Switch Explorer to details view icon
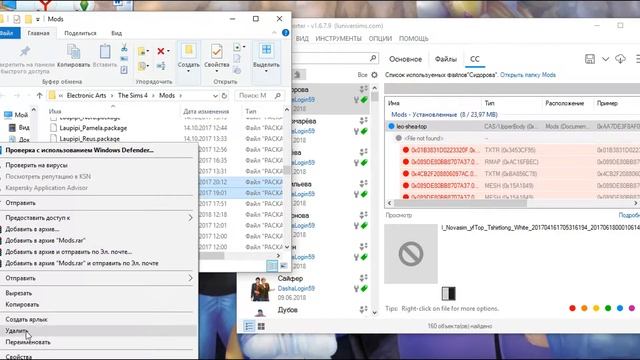This screenshot has height=360, width=640. (272, 266)
